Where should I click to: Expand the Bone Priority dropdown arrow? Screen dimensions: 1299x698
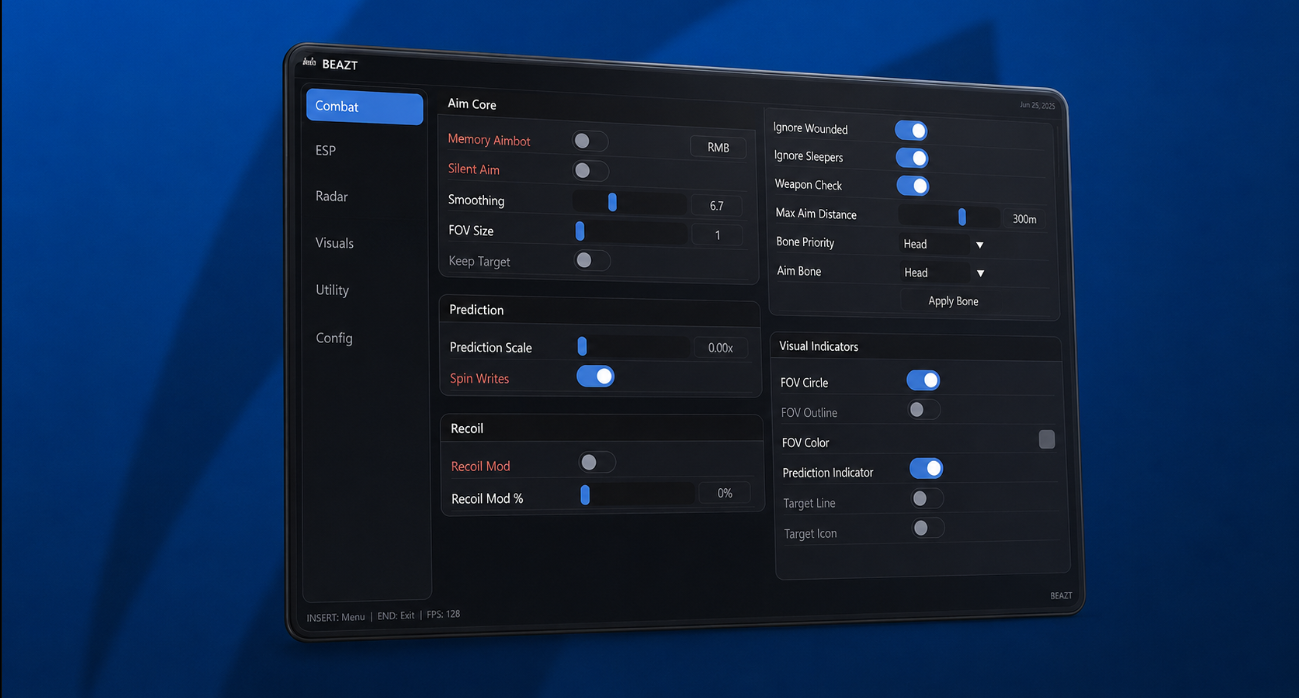[x=980, y=245]
